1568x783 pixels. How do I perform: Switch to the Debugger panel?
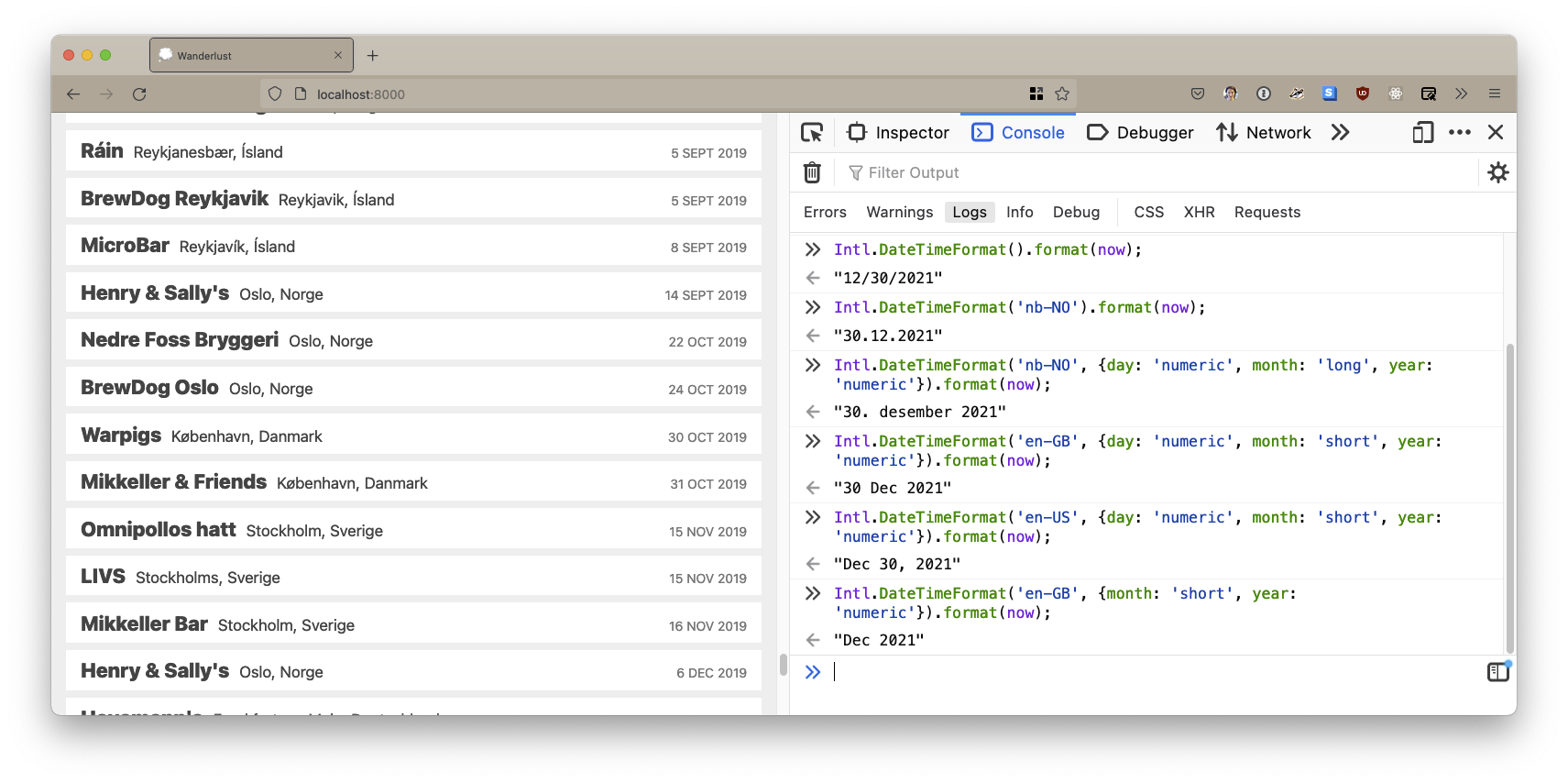coord(1140,133)
